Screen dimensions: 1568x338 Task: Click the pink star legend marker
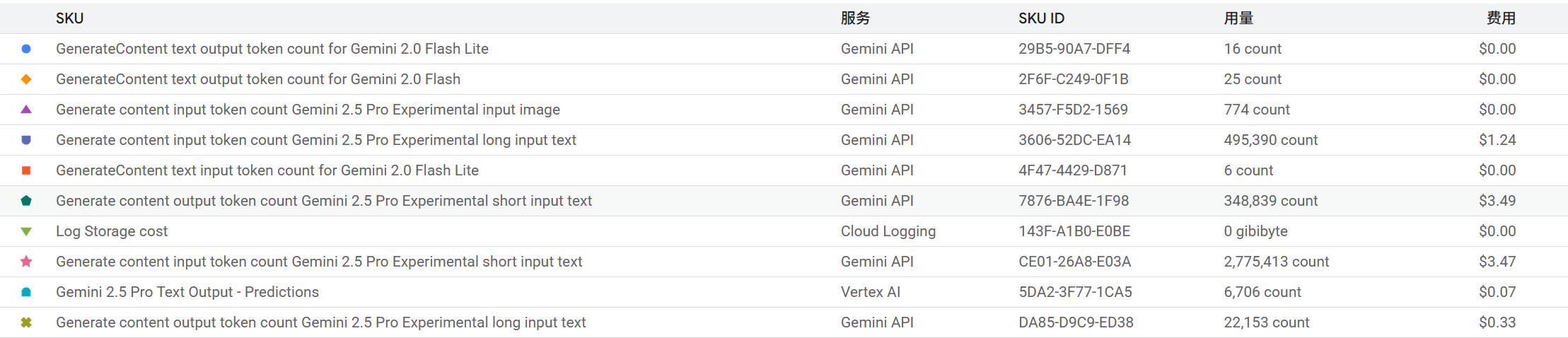(x=26, y=262)
